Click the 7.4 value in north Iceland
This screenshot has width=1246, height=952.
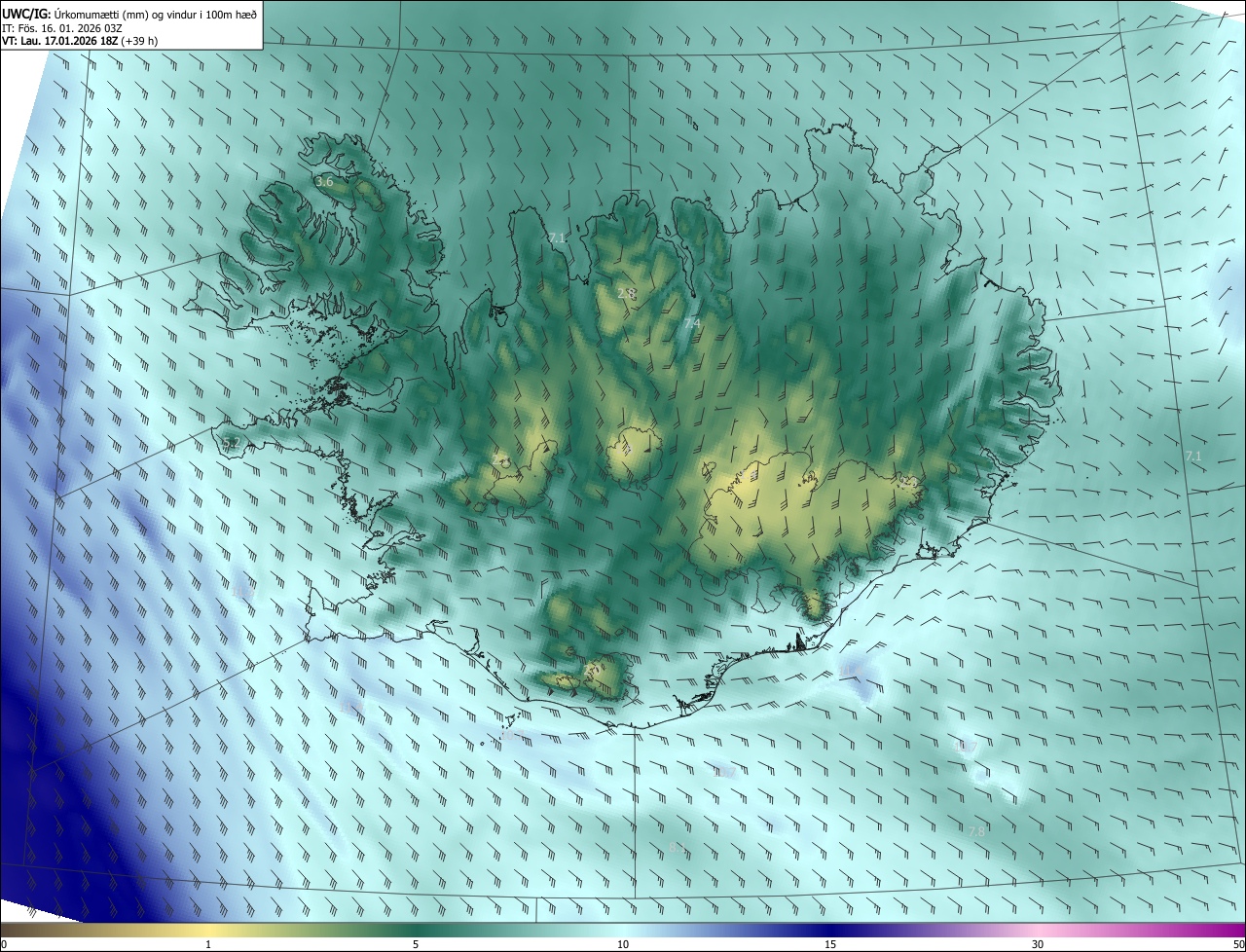pyautogui.click(x=692, y=323)
